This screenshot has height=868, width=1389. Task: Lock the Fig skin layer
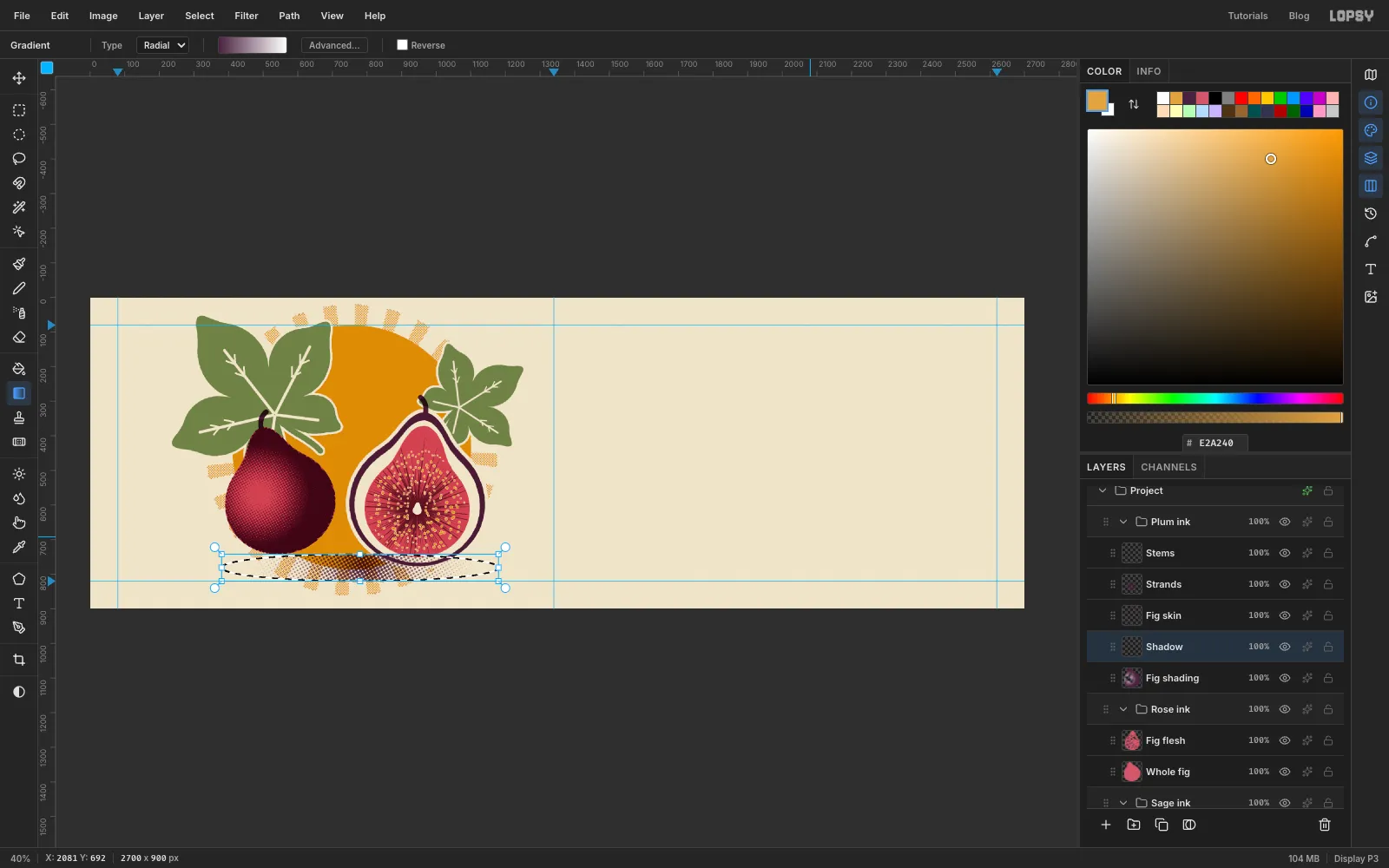point(1328,615)
